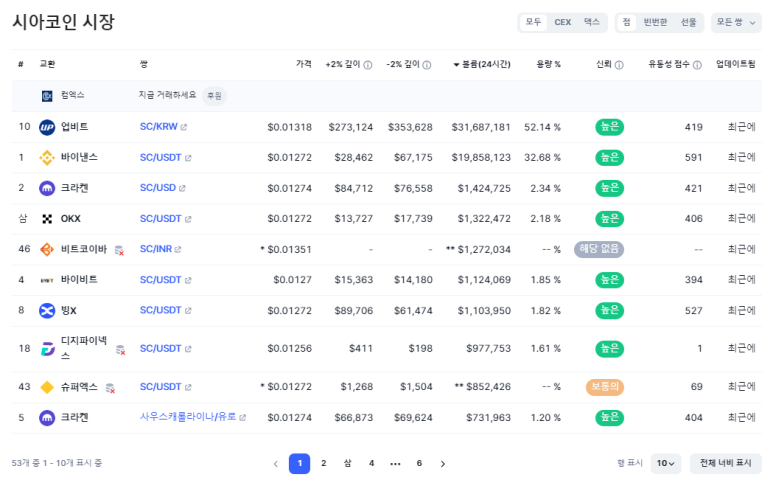Click the 바이낸스 exchange name
This screenshot has width=773, height=480.
(79, 157)
